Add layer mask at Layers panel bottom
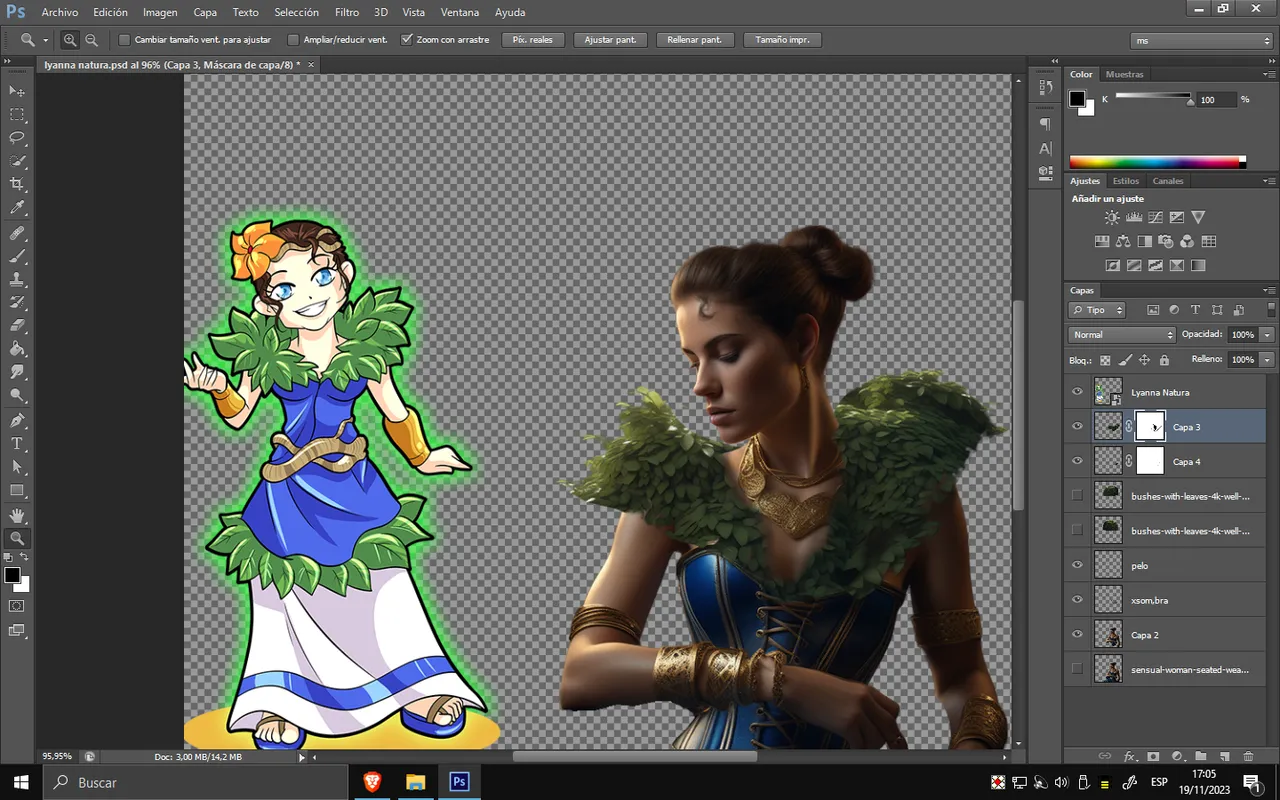 tap(1153, 757)
